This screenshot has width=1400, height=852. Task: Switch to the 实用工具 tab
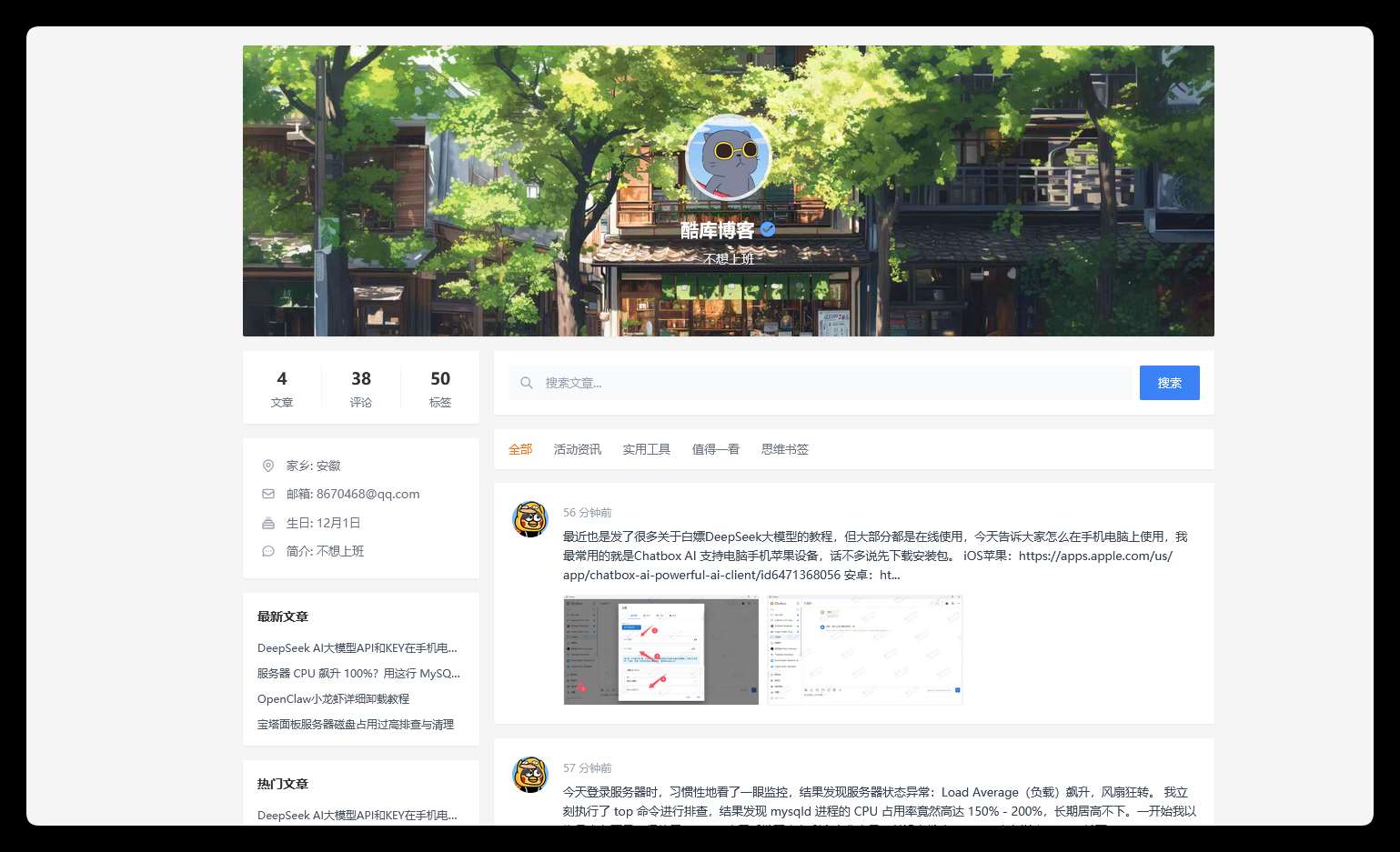point(647,449)
